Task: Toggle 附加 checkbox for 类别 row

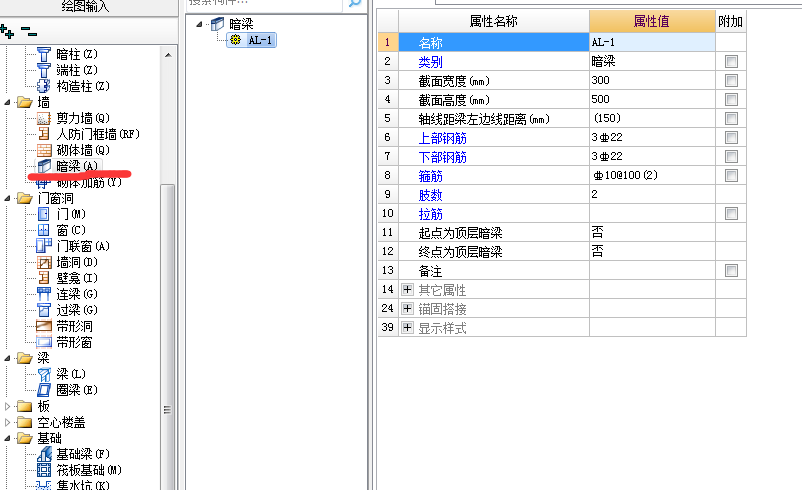Action: [x=731, y=62]
